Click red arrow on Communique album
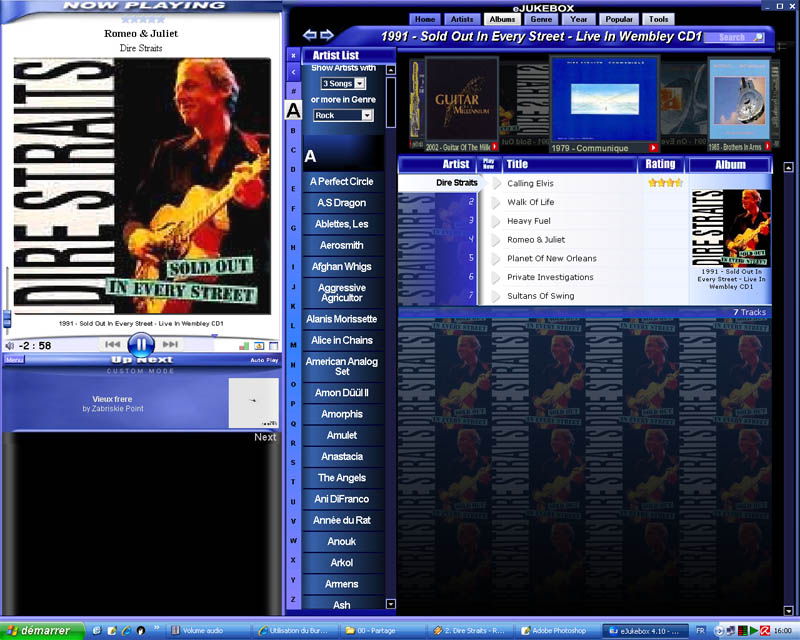Image resolution: width=800 pixels, height=640 pixels. (653, 148)
